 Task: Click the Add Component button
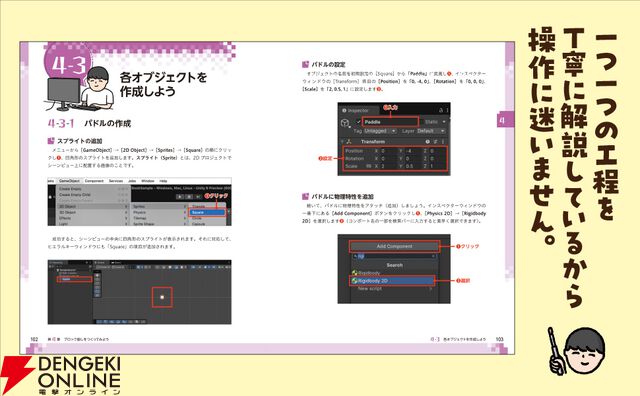pos(394,246)
